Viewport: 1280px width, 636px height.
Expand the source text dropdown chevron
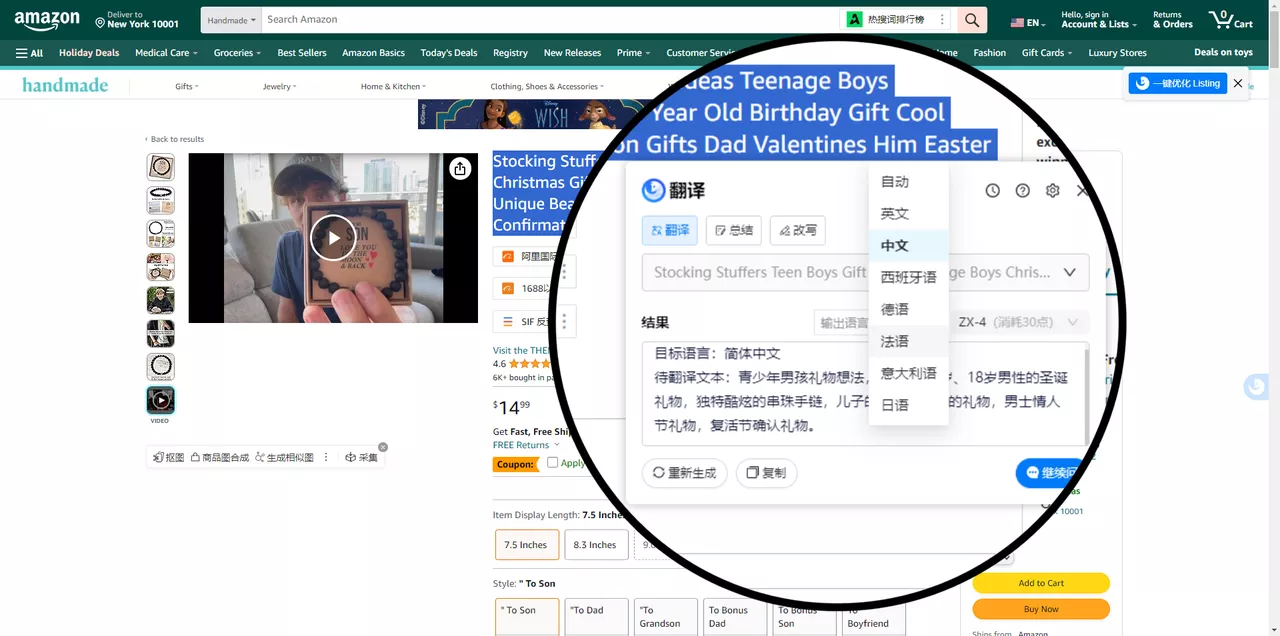click(x=1069, y=272)
